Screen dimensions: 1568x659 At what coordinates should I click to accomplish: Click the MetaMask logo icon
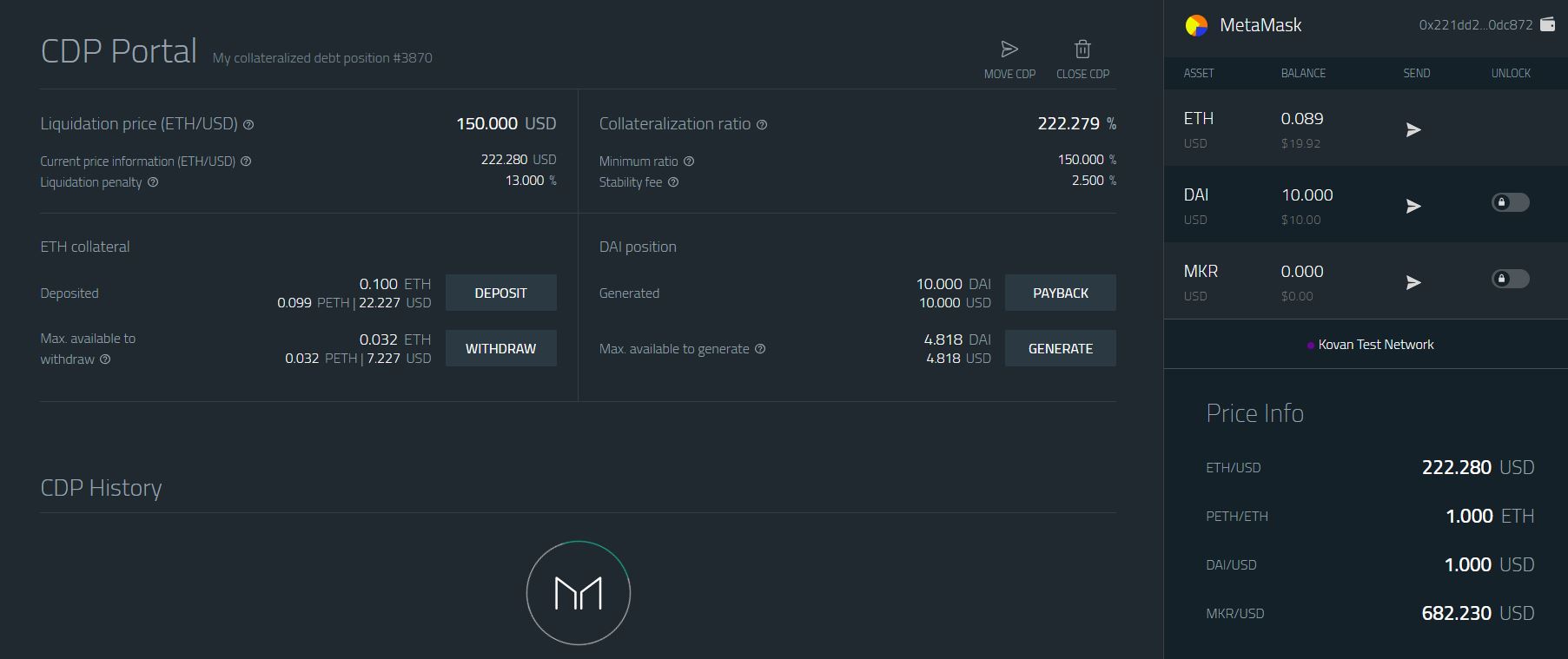[1196, 25]
